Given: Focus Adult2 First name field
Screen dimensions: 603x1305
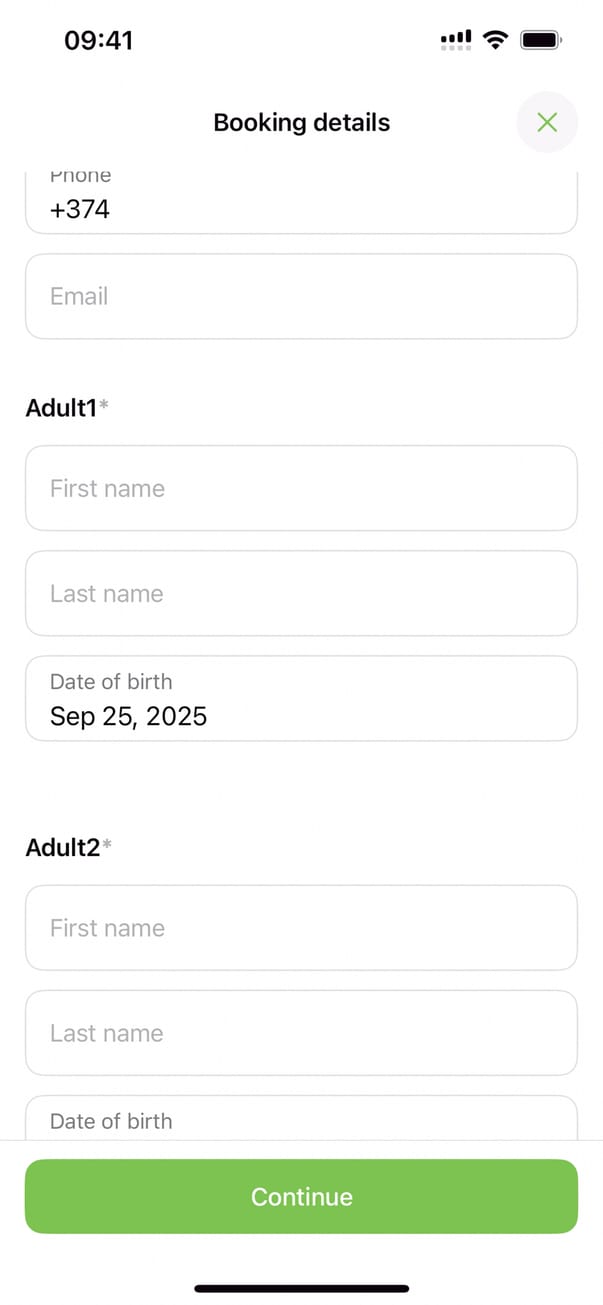Looking at the screenshot, I should [x=300, y=928].
